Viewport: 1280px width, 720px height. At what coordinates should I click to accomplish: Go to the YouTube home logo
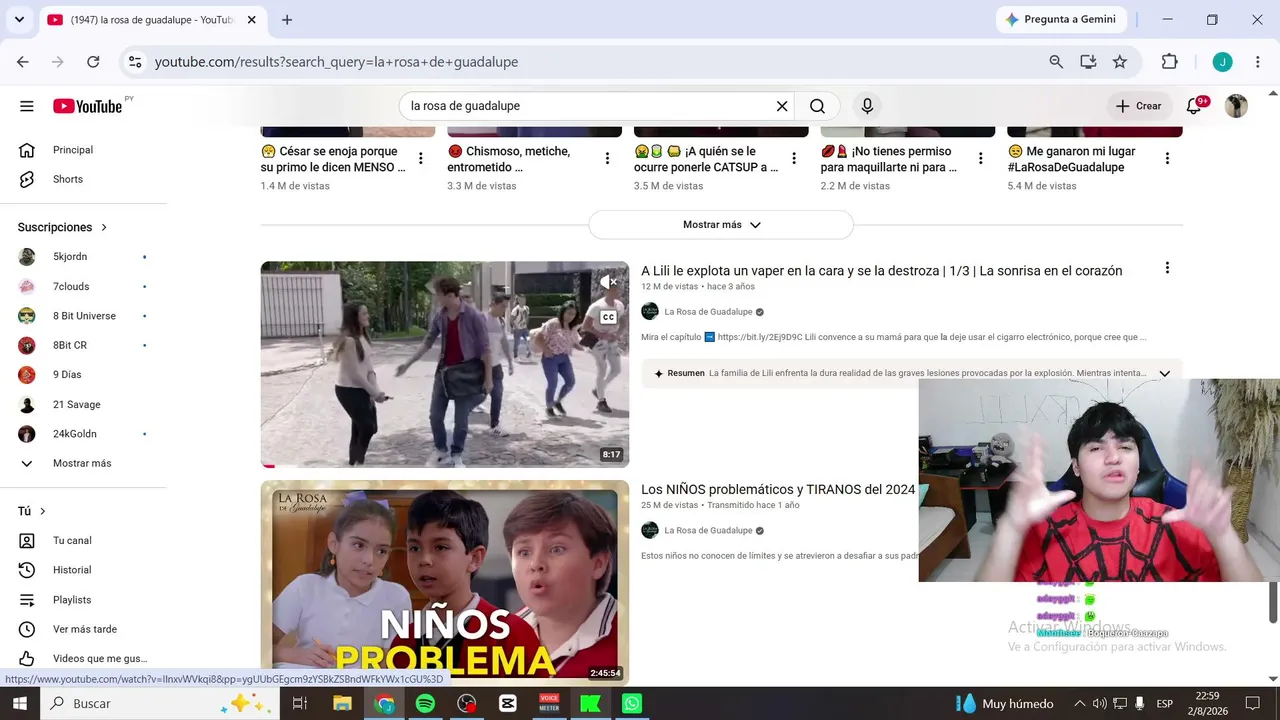coord(88,106)
